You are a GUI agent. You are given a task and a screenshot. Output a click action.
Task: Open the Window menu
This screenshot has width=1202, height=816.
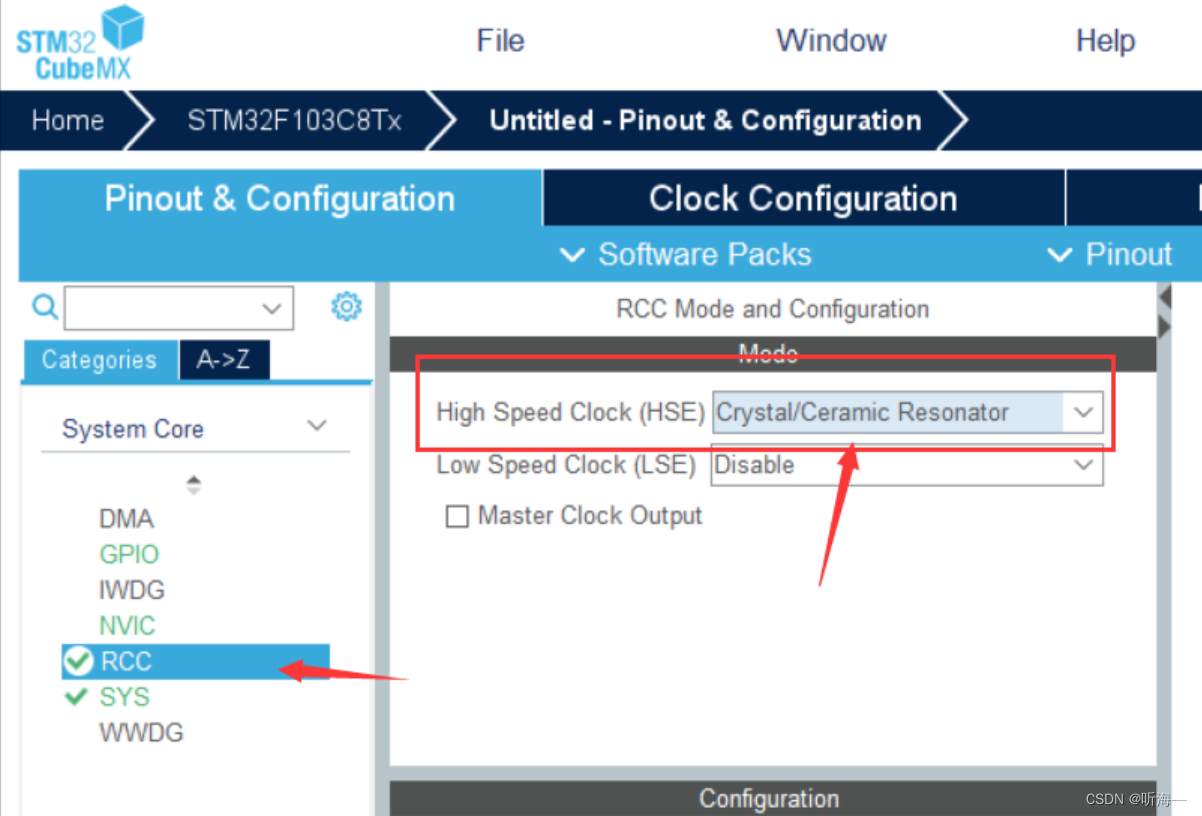[831, 41]
